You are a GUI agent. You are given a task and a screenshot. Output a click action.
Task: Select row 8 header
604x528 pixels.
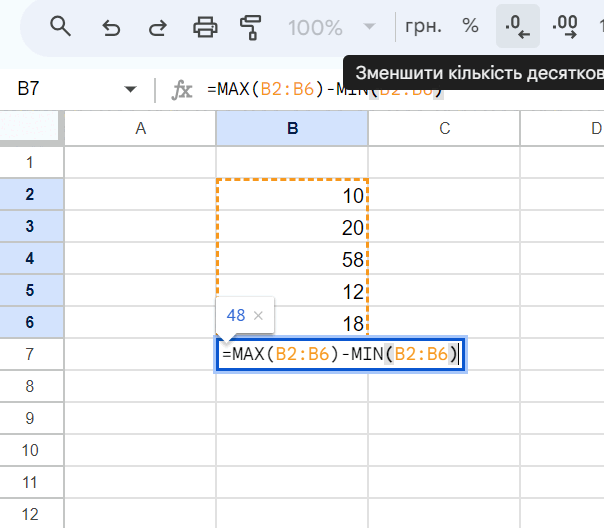pyautogui.click(x=32, y=386)
